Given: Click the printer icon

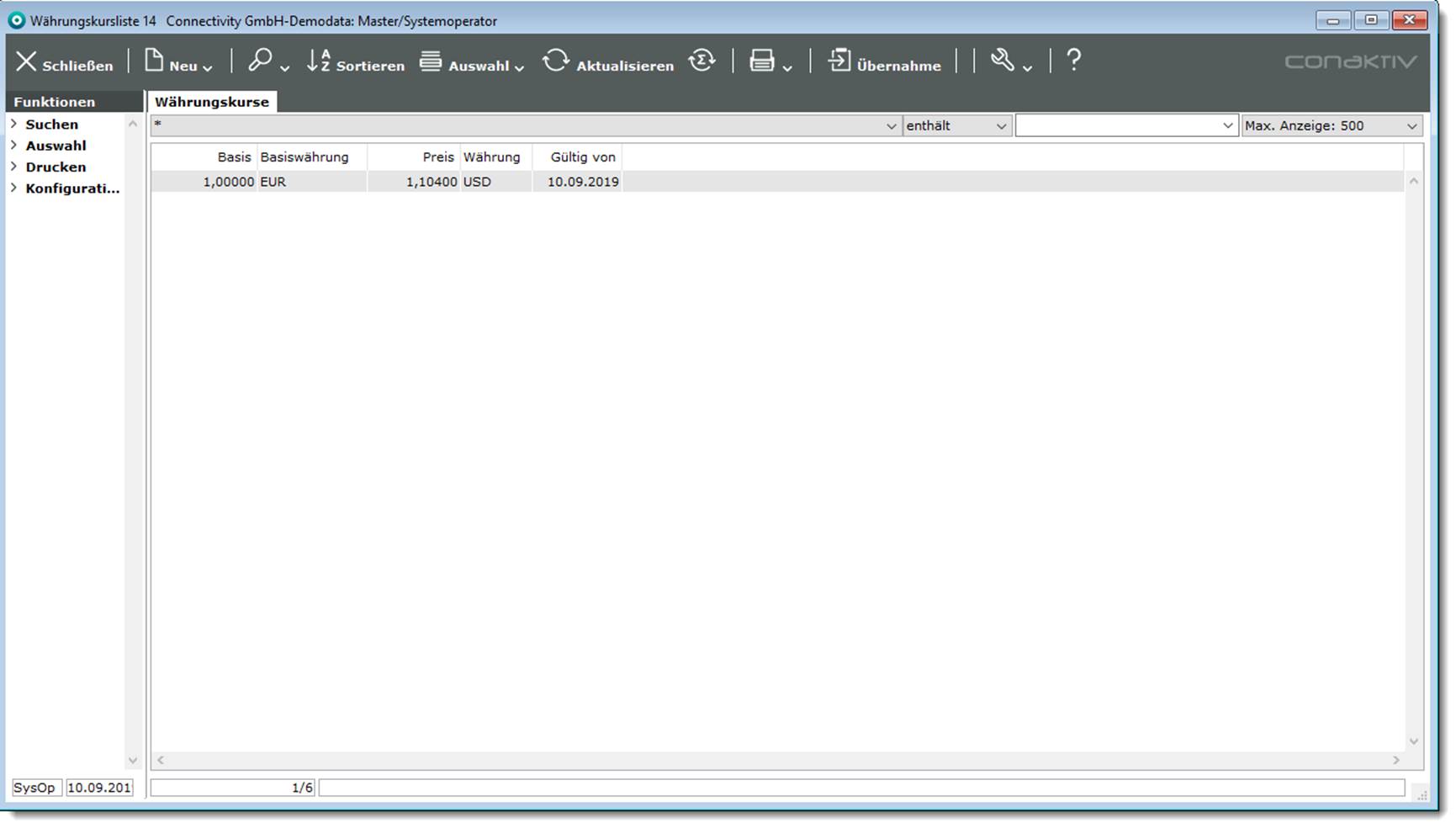Looking at the screenshot, I should tap(762, 61).
